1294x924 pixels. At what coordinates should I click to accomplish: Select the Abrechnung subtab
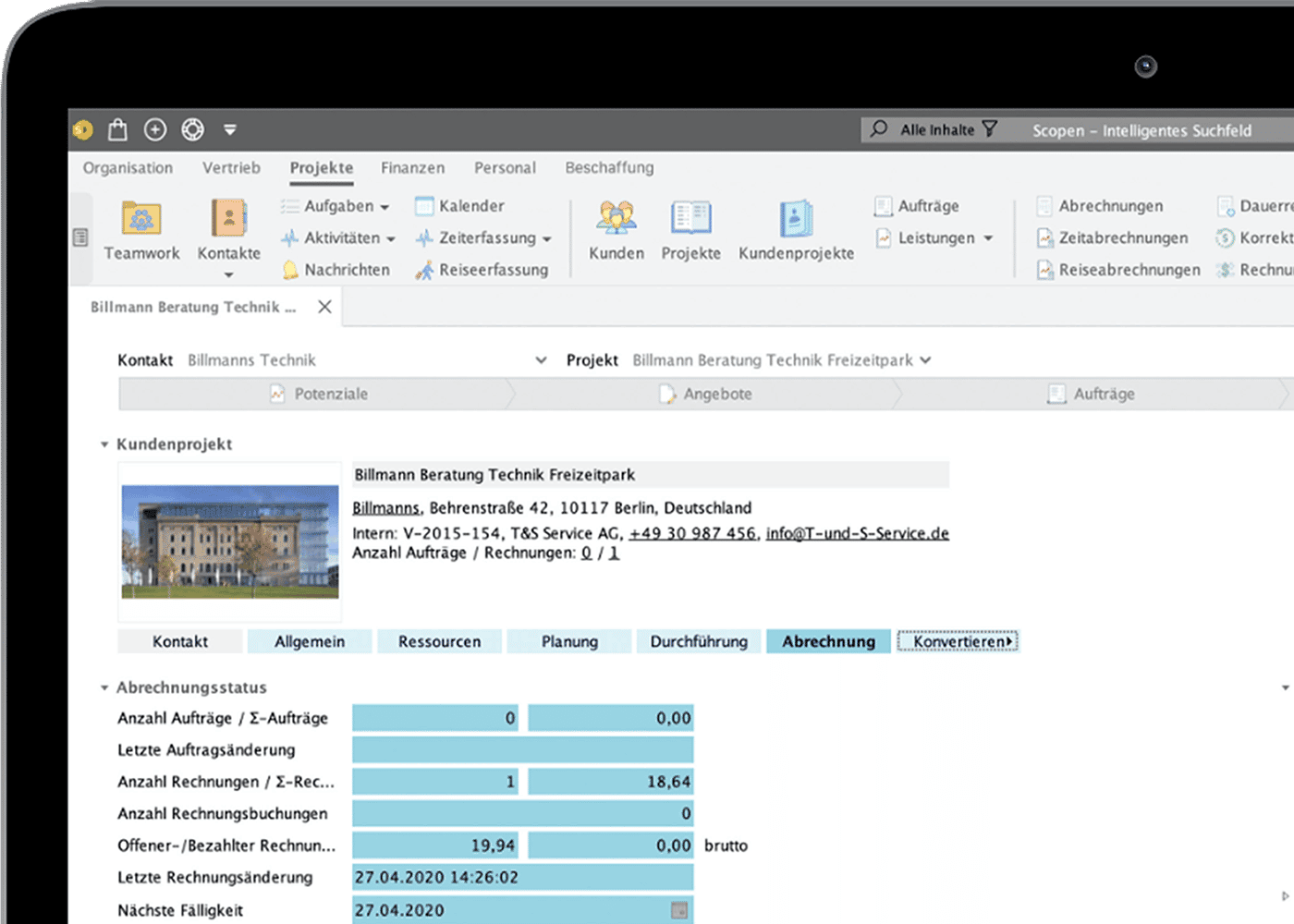pyautogui.click(x=829, y=641)
